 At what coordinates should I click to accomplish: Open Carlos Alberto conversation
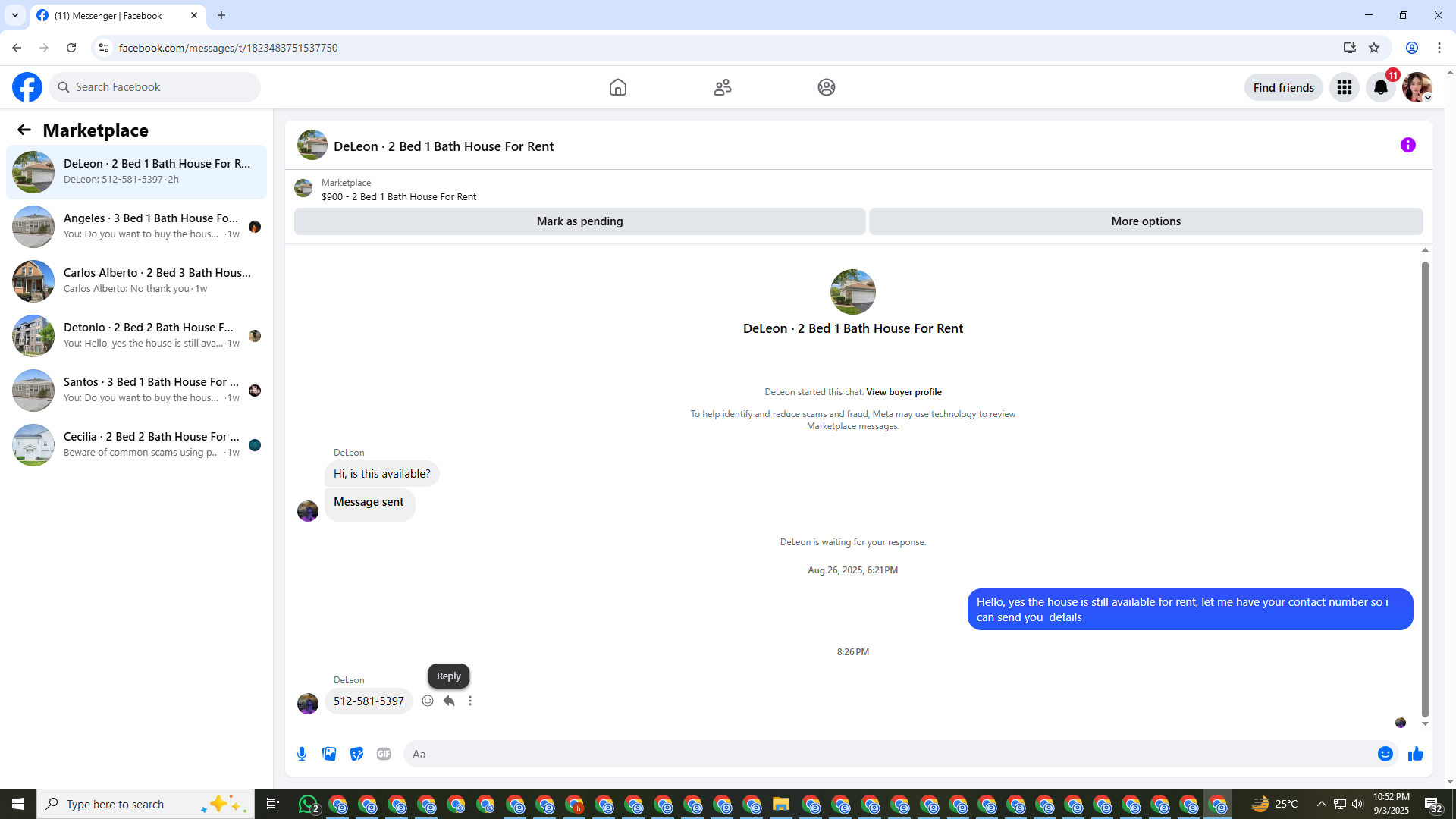[136, 281]
